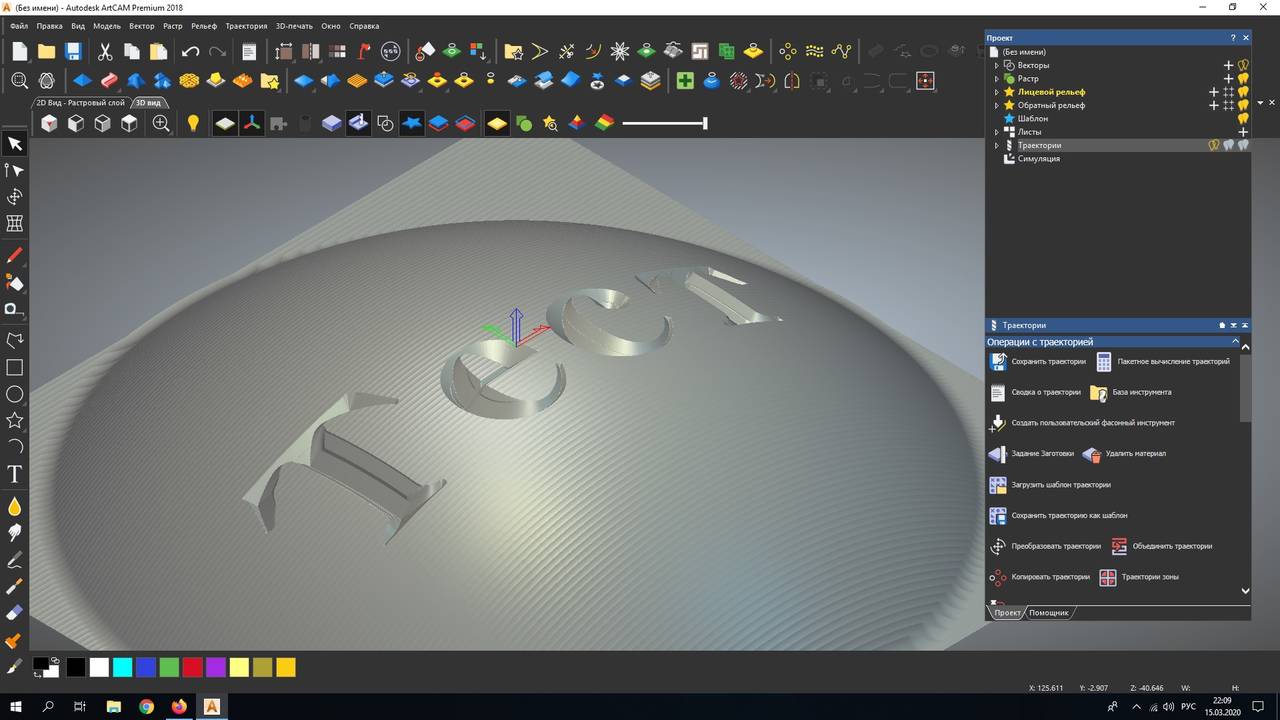Open База инструмента
This screenshot has width=1280, height=720.
(x=1131, y=392)
